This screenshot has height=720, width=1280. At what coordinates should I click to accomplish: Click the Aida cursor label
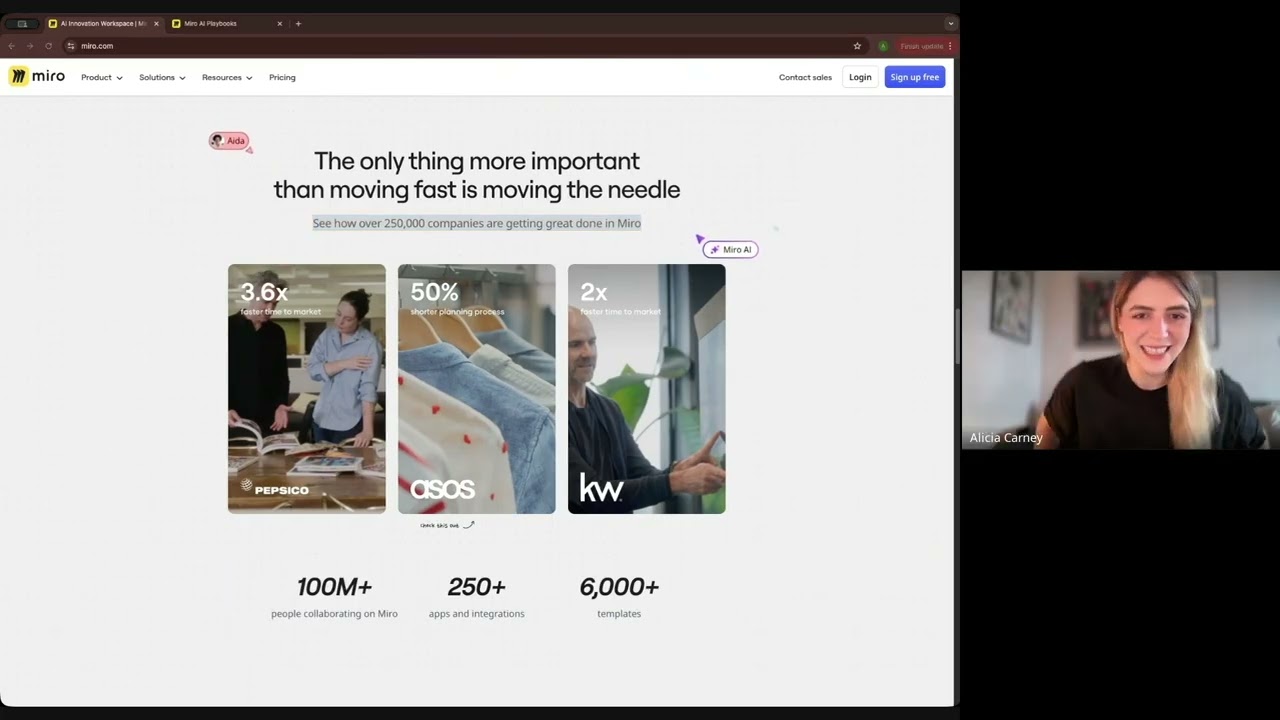pos(229,141)
